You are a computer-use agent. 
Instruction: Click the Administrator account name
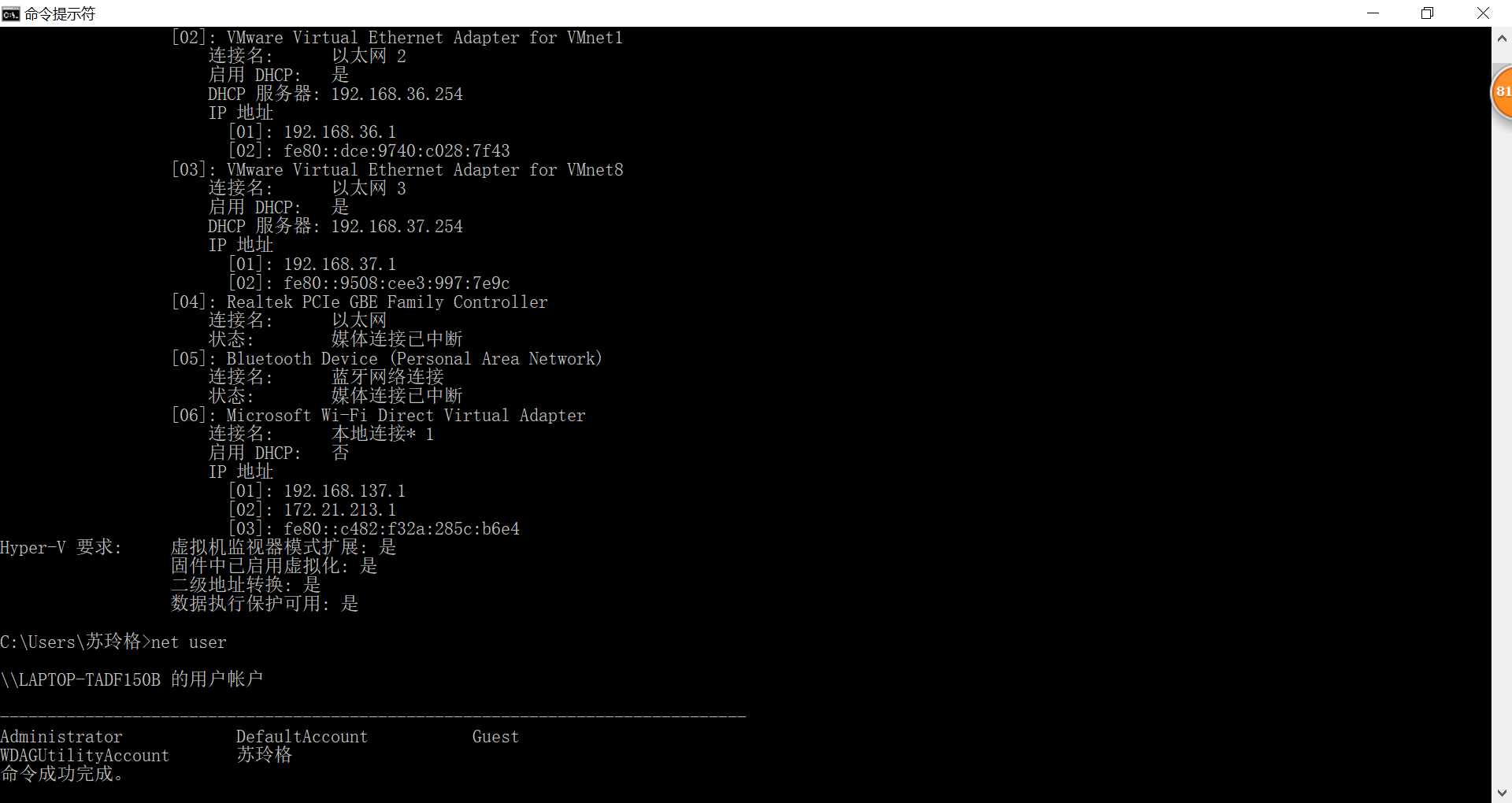point(61,737)
